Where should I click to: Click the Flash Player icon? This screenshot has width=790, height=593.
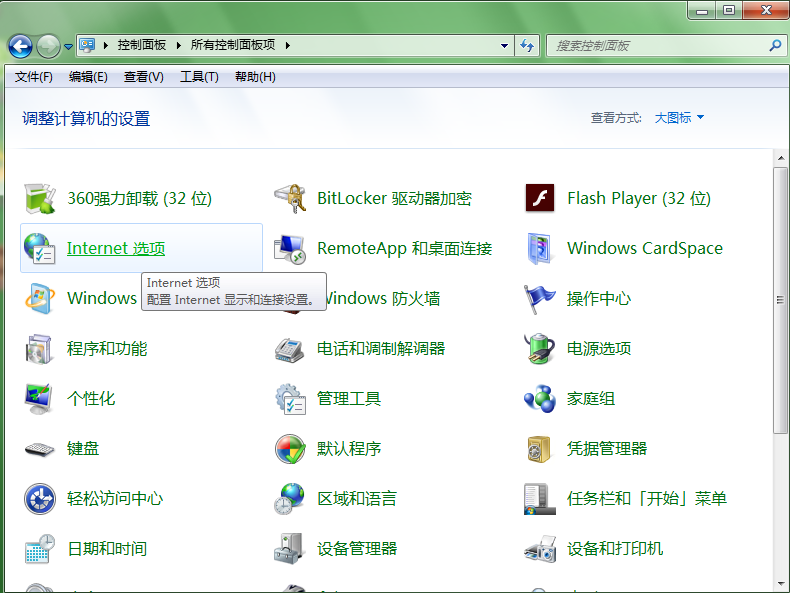[540, 198]
